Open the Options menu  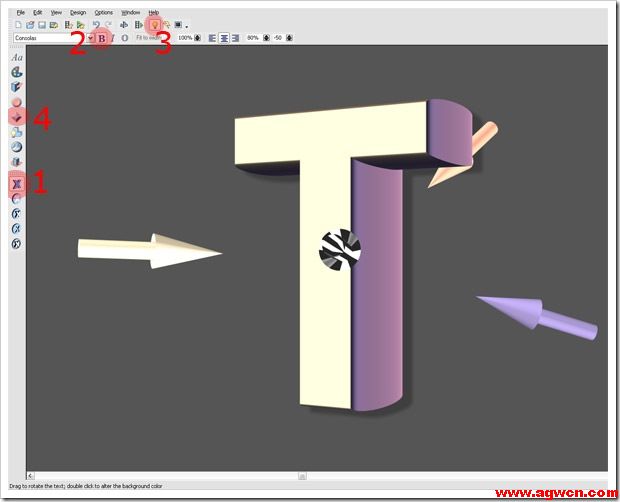104,12
